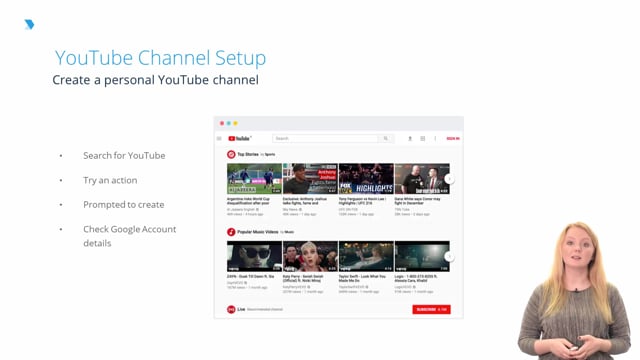The image size is (640, 360).
Task: Click the magnifier search button
Action: click(386, 139)
